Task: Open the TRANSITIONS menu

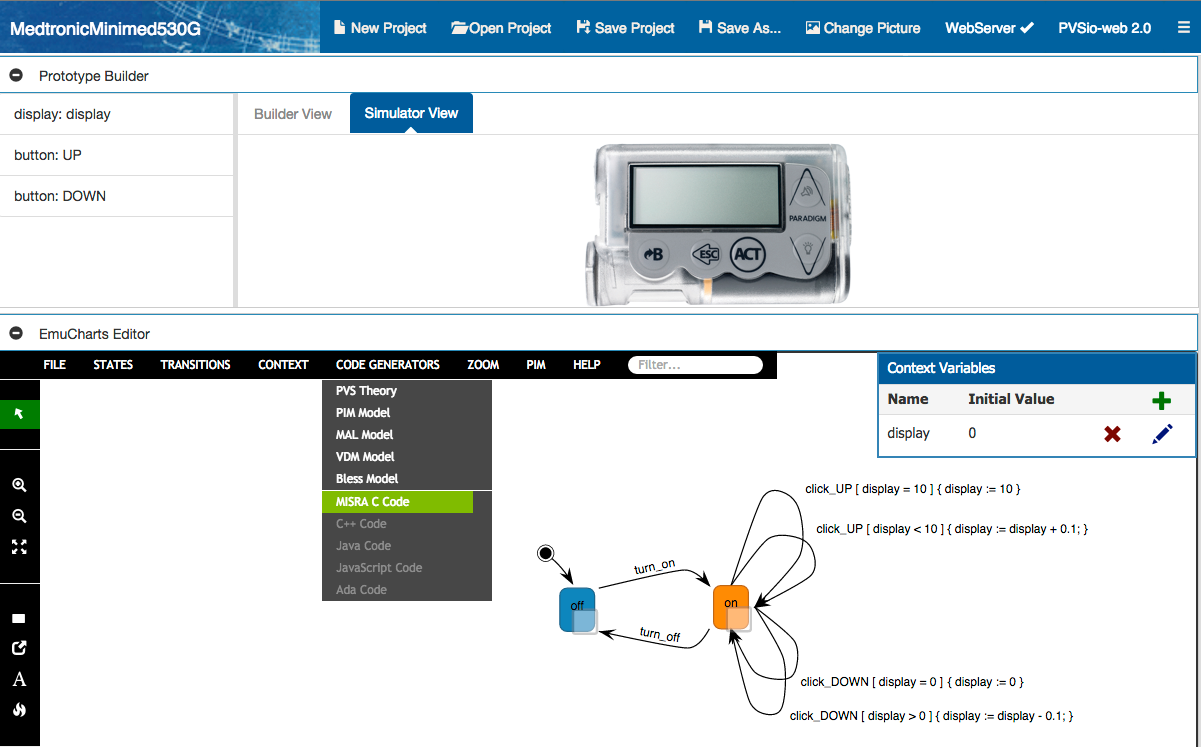Action: click(x=195, y=365)
